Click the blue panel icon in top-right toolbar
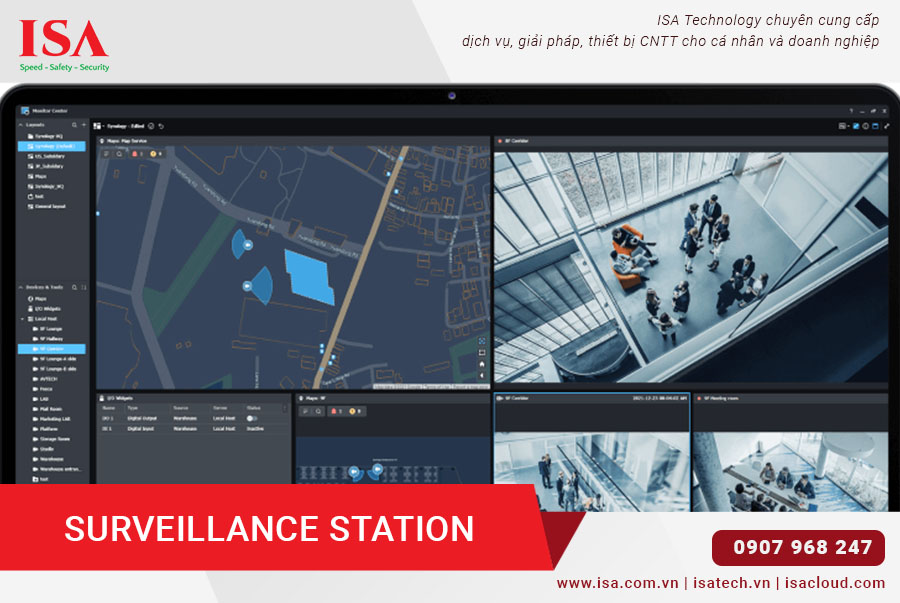 pyautogui.click(x=875, y=126)
